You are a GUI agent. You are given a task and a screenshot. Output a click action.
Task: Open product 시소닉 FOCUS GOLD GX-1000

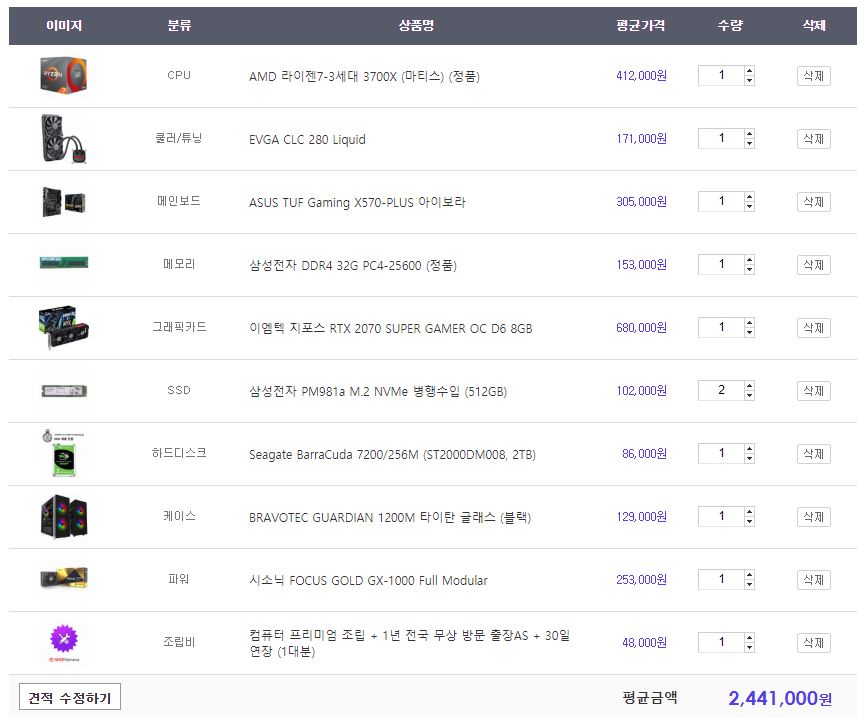(x=368, y=580)
